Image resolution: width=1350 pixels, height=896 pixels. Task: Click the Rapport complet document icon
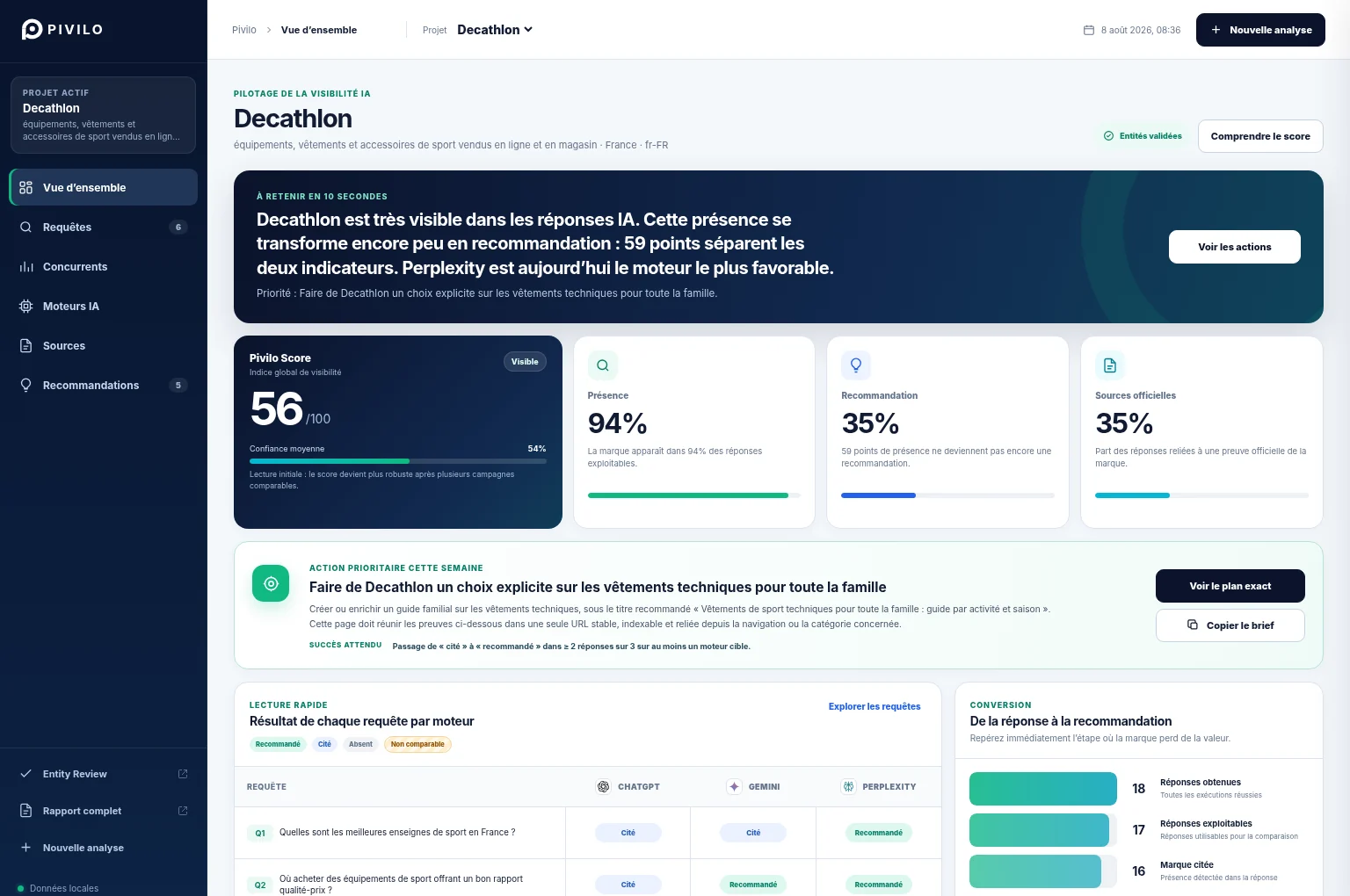click(26, 811)
